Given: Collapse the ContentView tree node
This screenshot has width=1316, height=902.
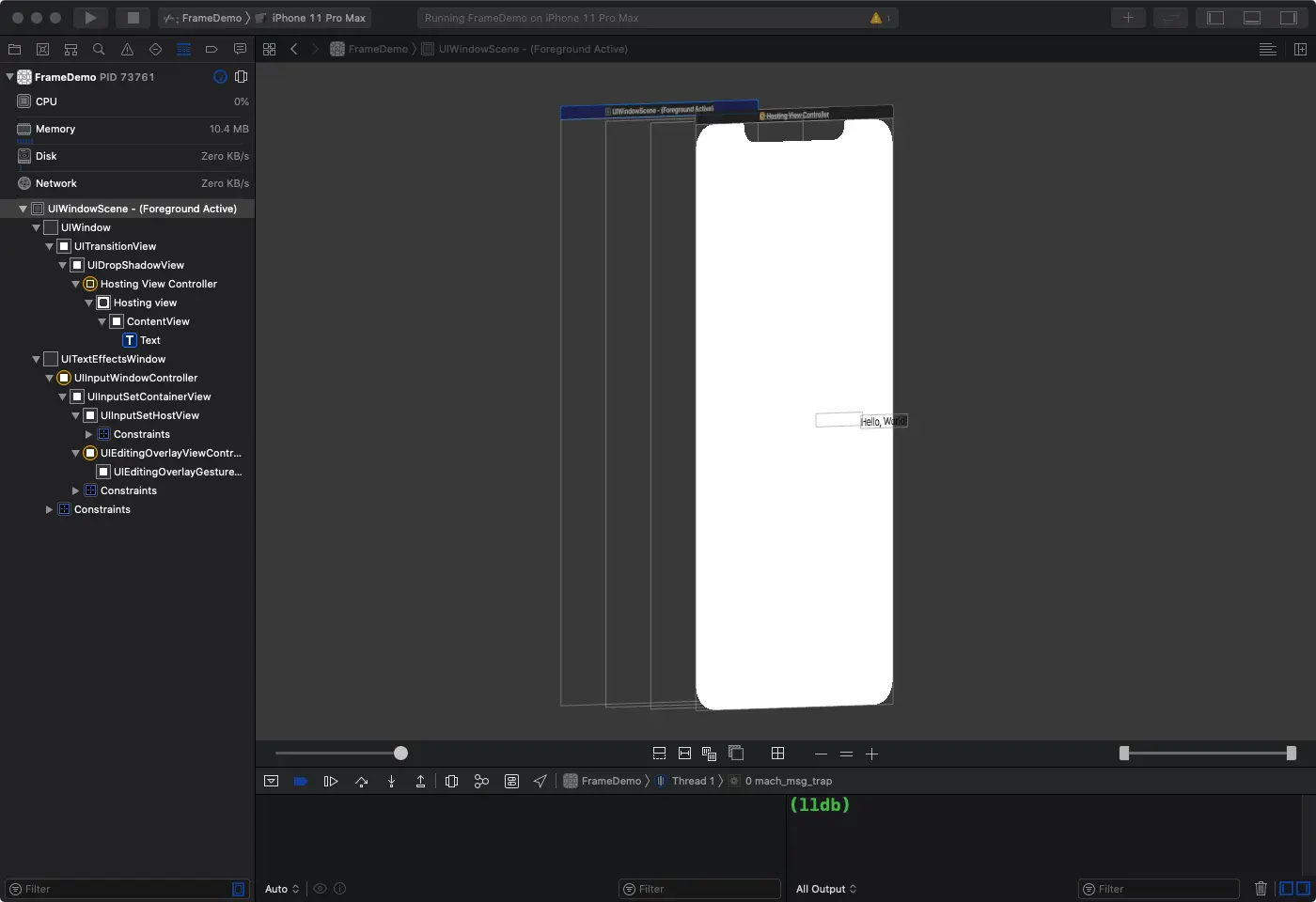Looking at the screenshot, I should (102, 321).
